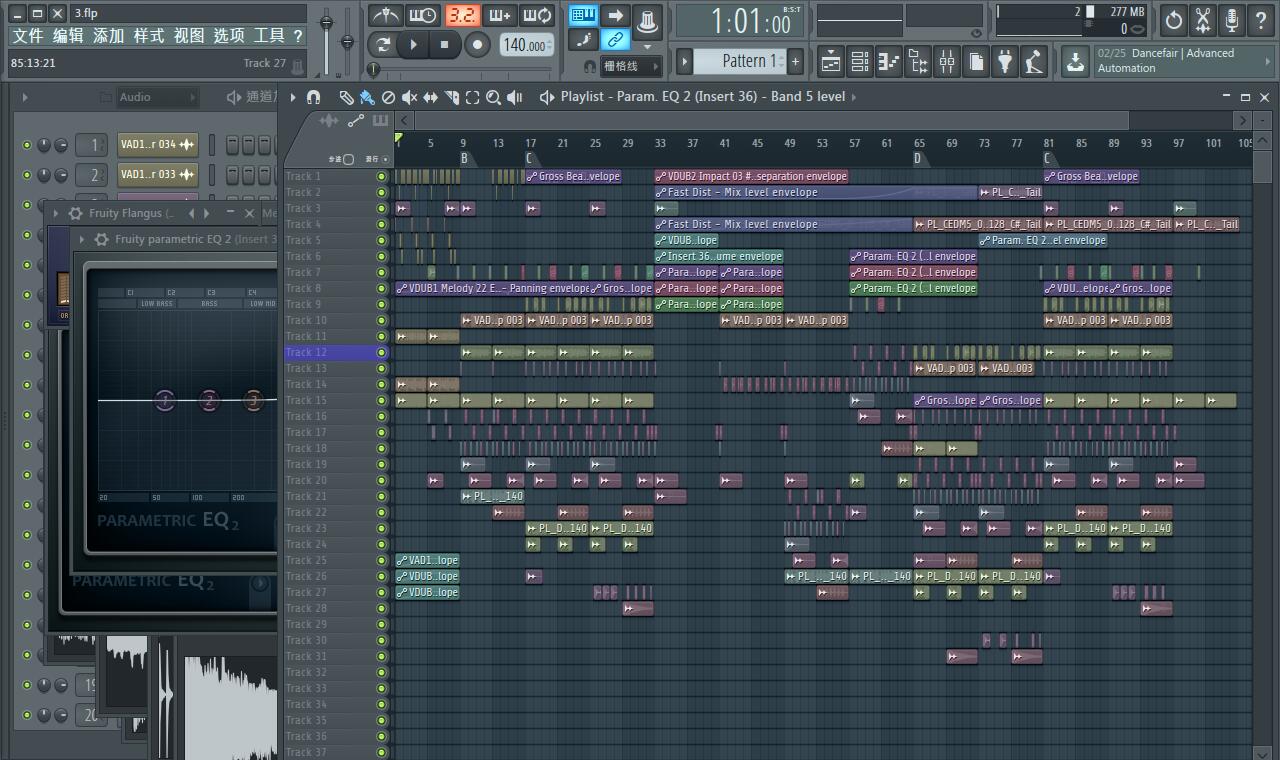Open the plugin picker plug icon
This screenshot has width=1280, height=760.
point(1004,62)
